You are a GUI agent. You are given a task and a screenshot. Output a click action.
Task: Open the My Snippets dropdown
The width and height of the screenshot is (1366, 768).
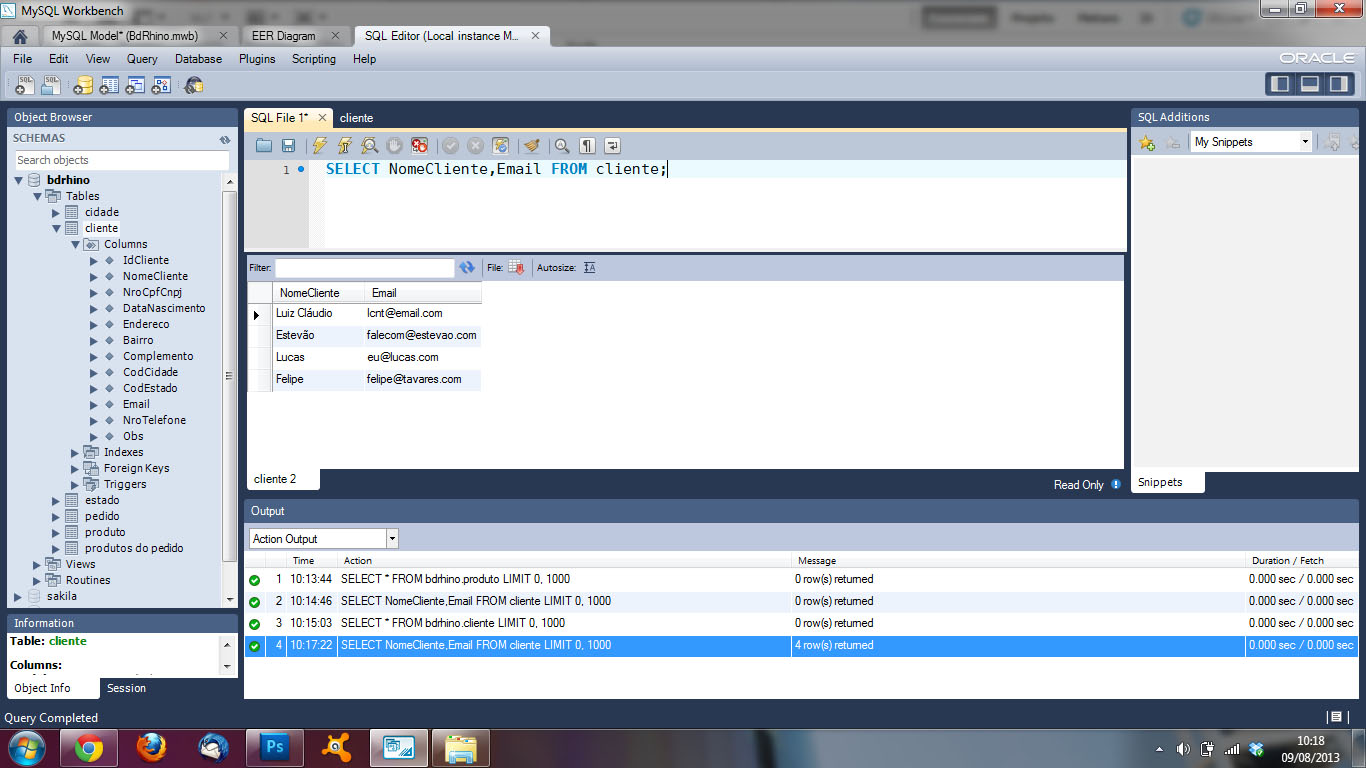click(1305, 142)
